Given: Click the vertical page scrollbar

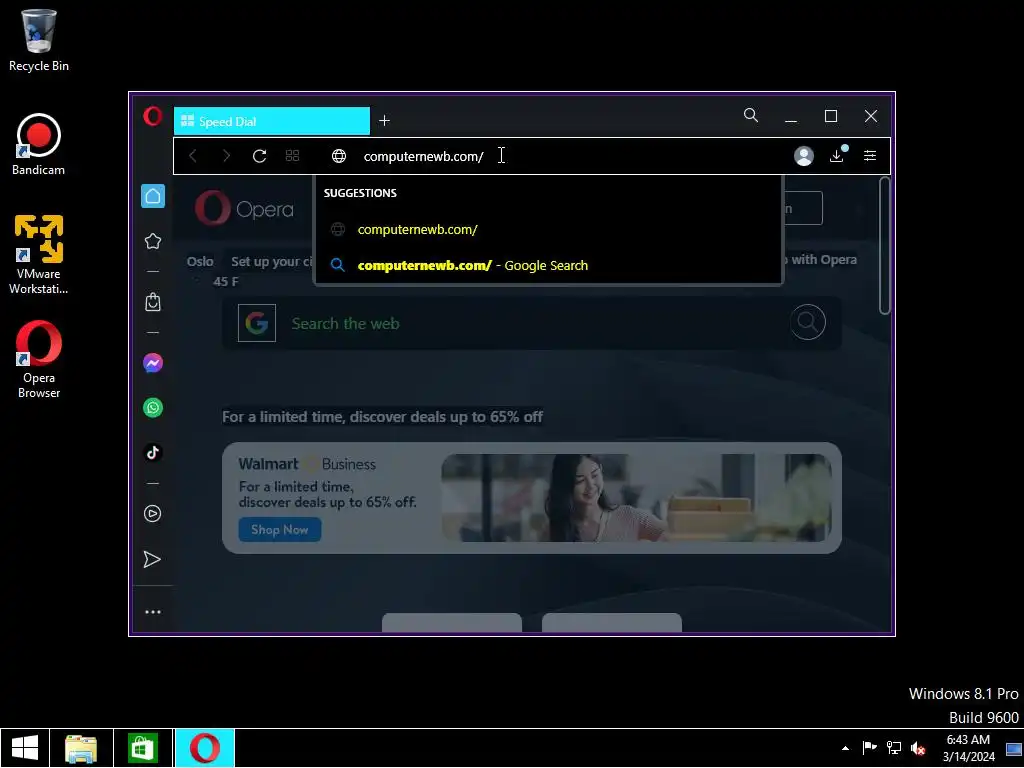Looking at the screenshot, I should [885, 246].
